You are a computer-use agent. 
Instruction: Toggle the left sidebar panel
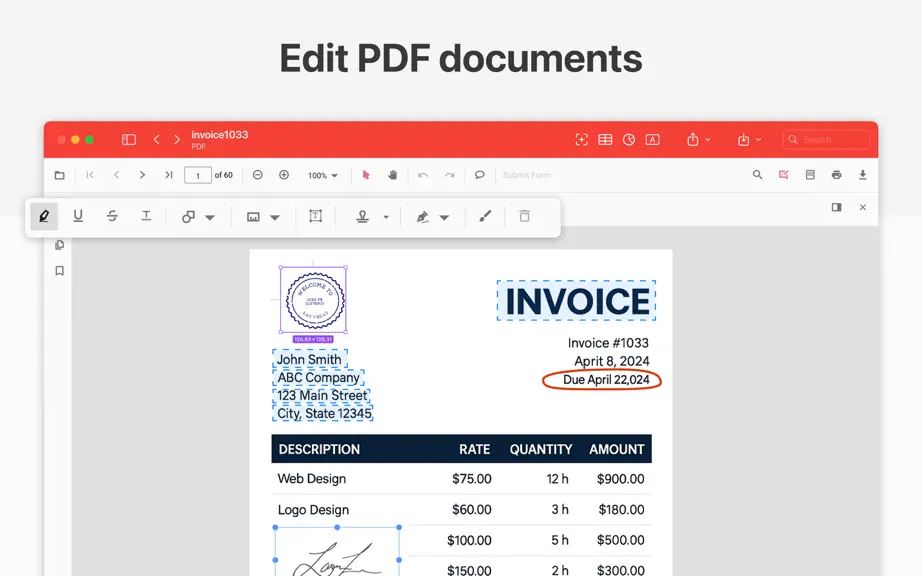(129, 139)
